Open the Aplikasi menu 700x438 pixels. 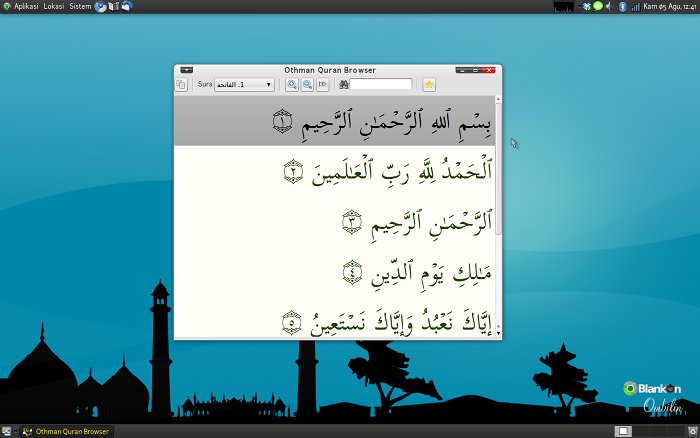(26, 6)
